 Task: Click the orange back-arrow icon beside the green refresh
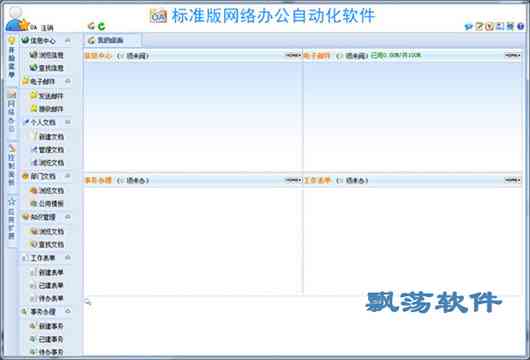pos(91,26)
